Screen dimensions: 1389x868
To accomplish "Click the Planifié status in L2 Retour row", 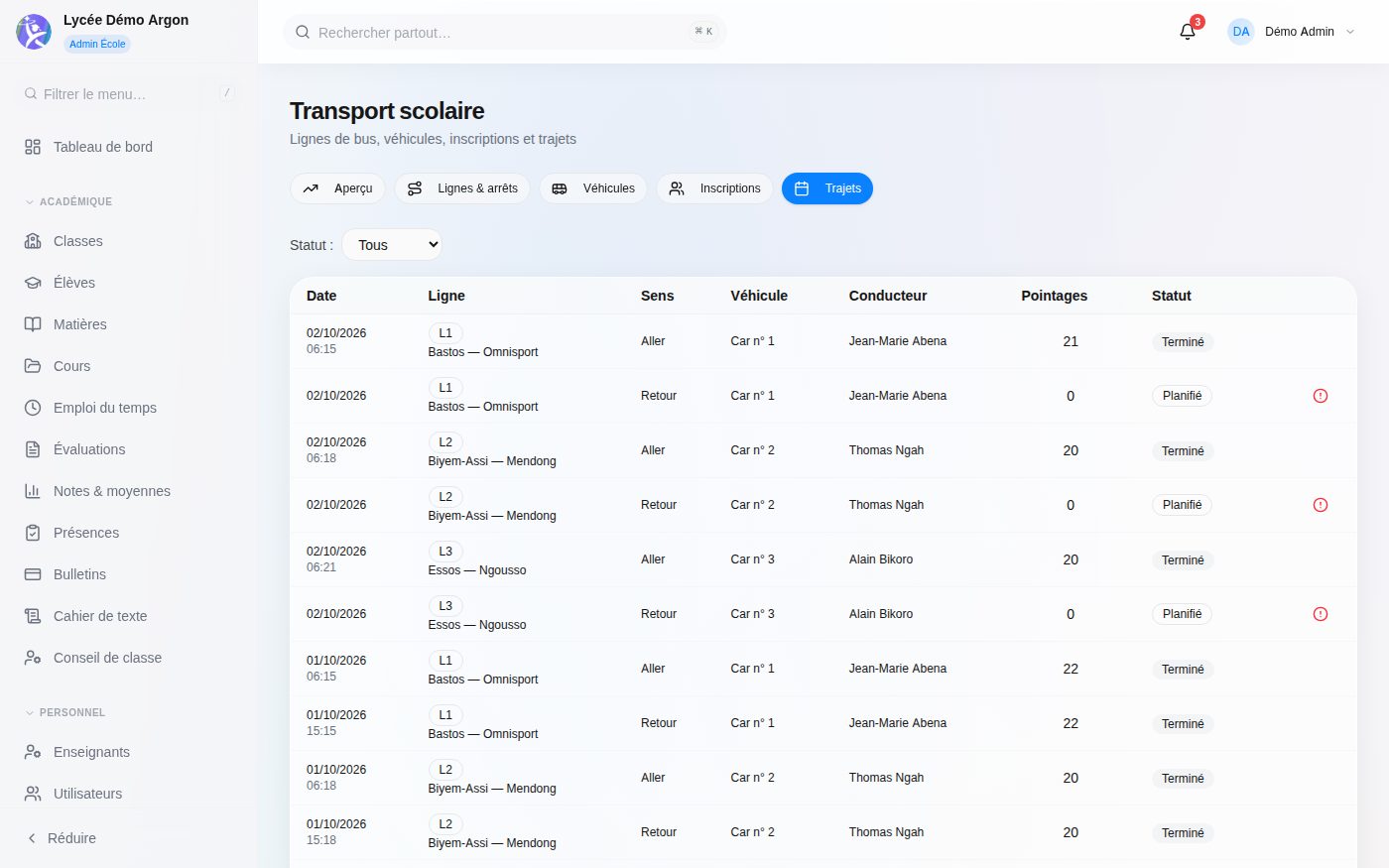I will coord(1182,505).
